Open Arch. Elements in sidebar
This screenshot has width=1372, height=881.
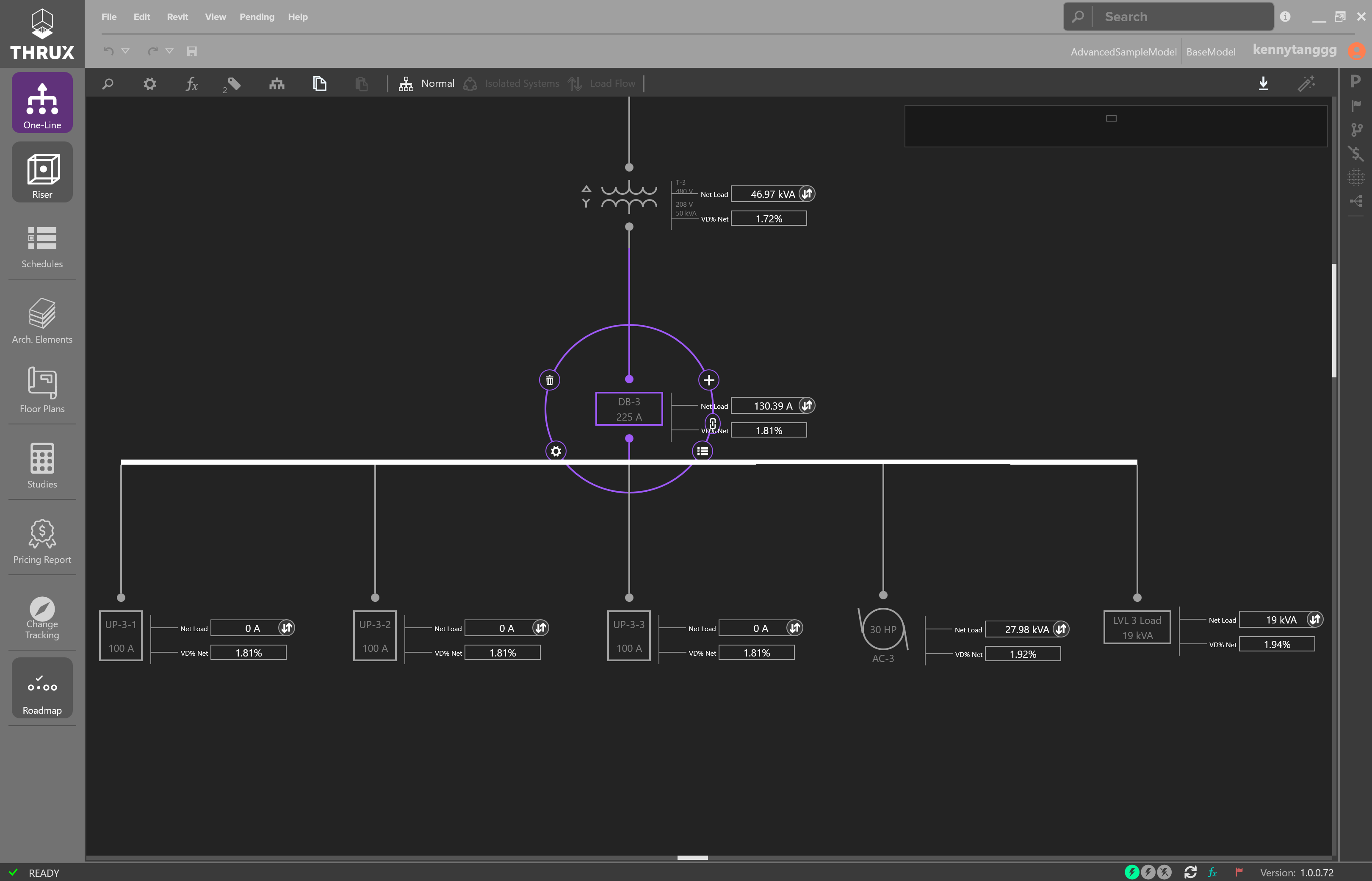[x=42, y=320]
